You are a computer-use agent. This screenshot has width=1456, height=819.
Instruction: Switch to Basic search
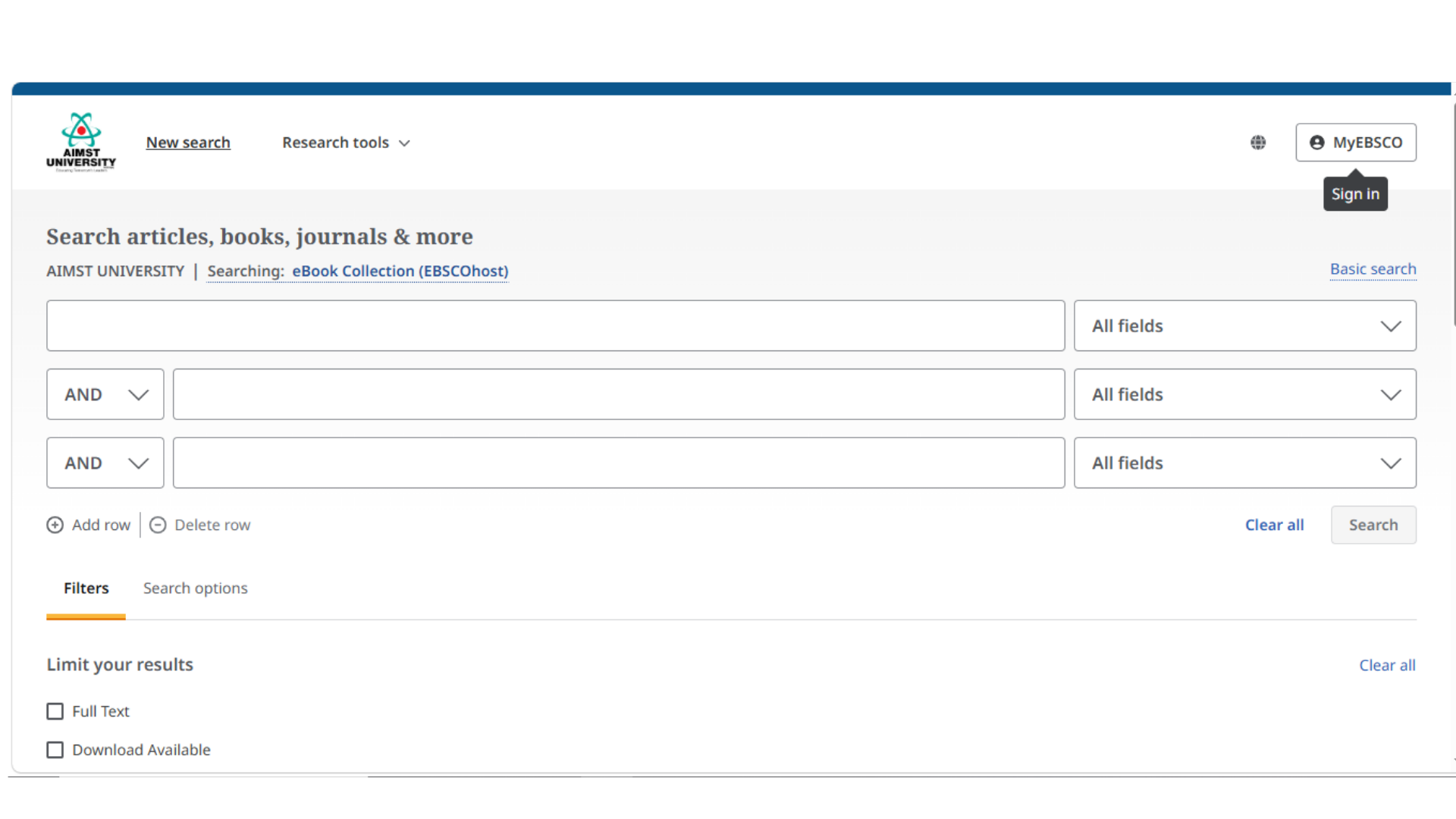1373,269
